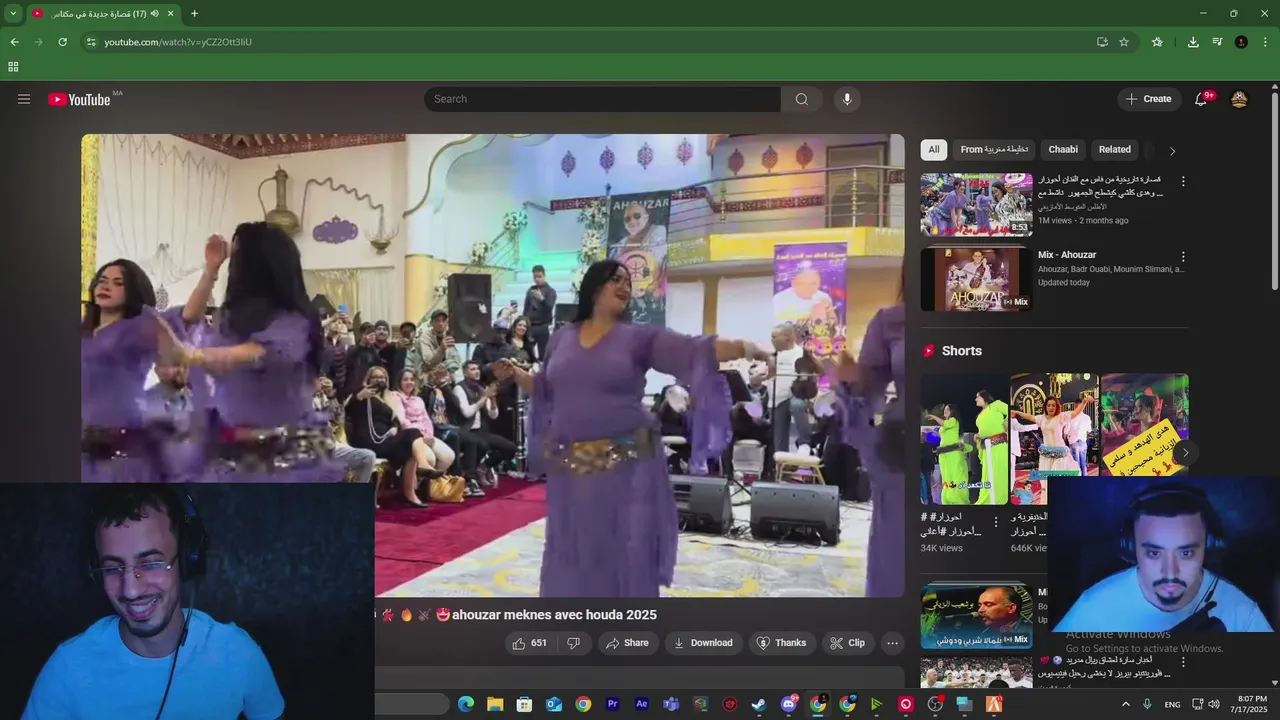The width and height of the screenshot is (1280, 720).
Task: Mute the tab via its speaker icon
Action: point(155,14)
